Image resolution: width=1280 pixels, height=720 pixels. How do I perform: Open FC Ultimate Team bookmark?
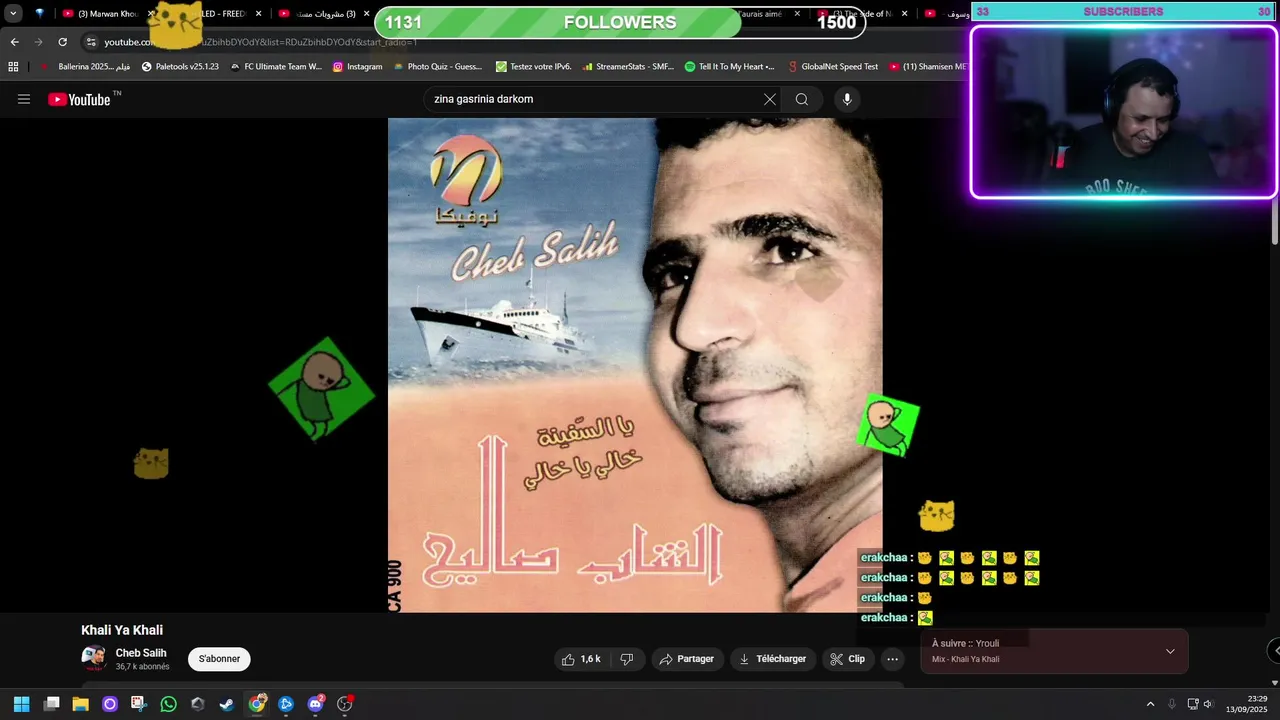276,67
